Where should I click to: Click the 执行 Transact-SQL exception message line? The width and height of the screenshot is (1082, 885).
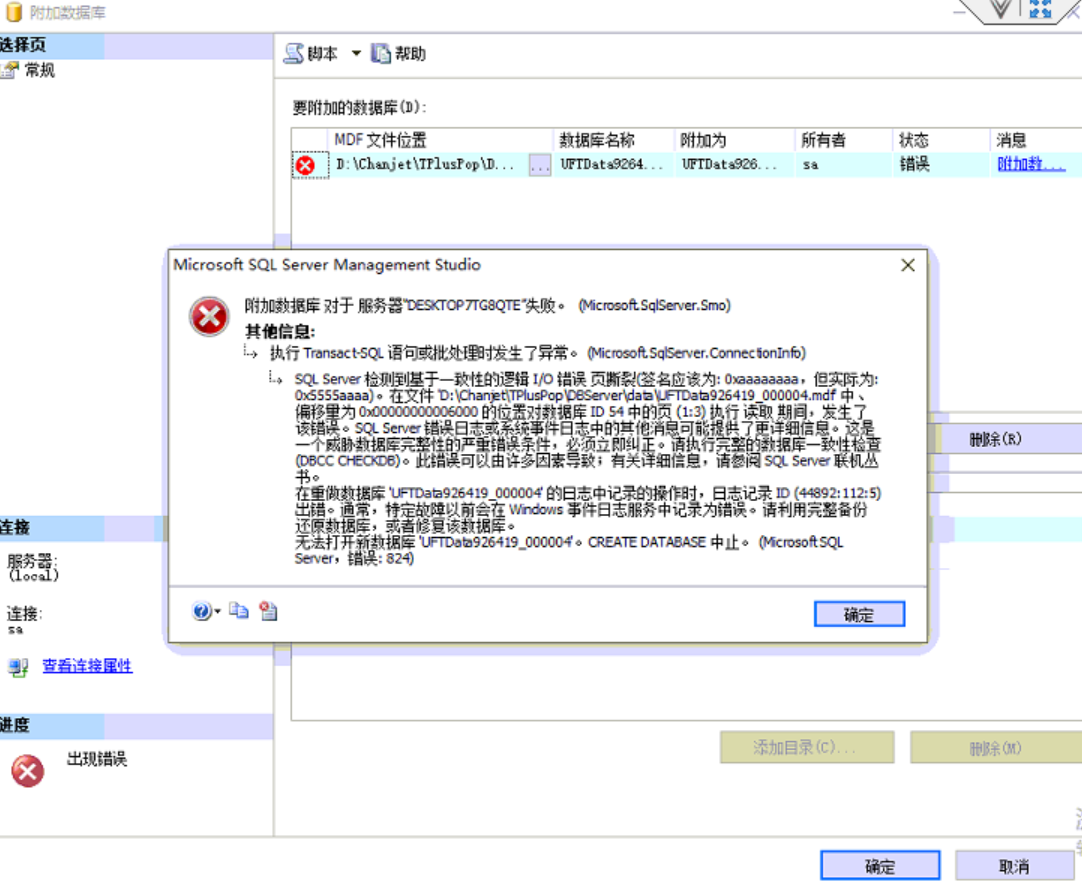[538, 352]
